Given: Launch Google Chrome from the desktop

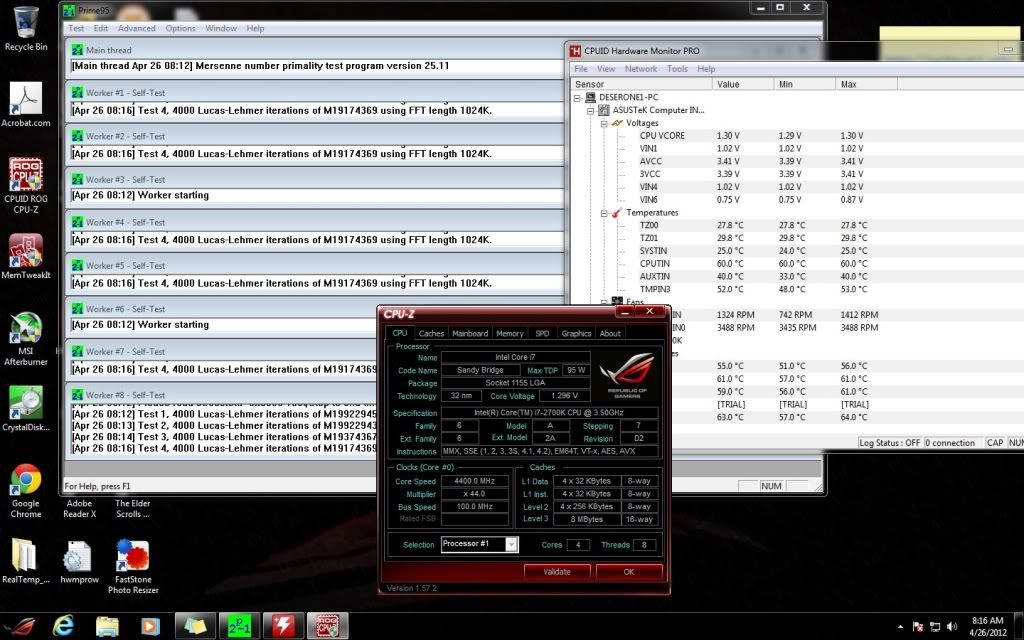Looking at the screenshot, I should click(25, 490).
